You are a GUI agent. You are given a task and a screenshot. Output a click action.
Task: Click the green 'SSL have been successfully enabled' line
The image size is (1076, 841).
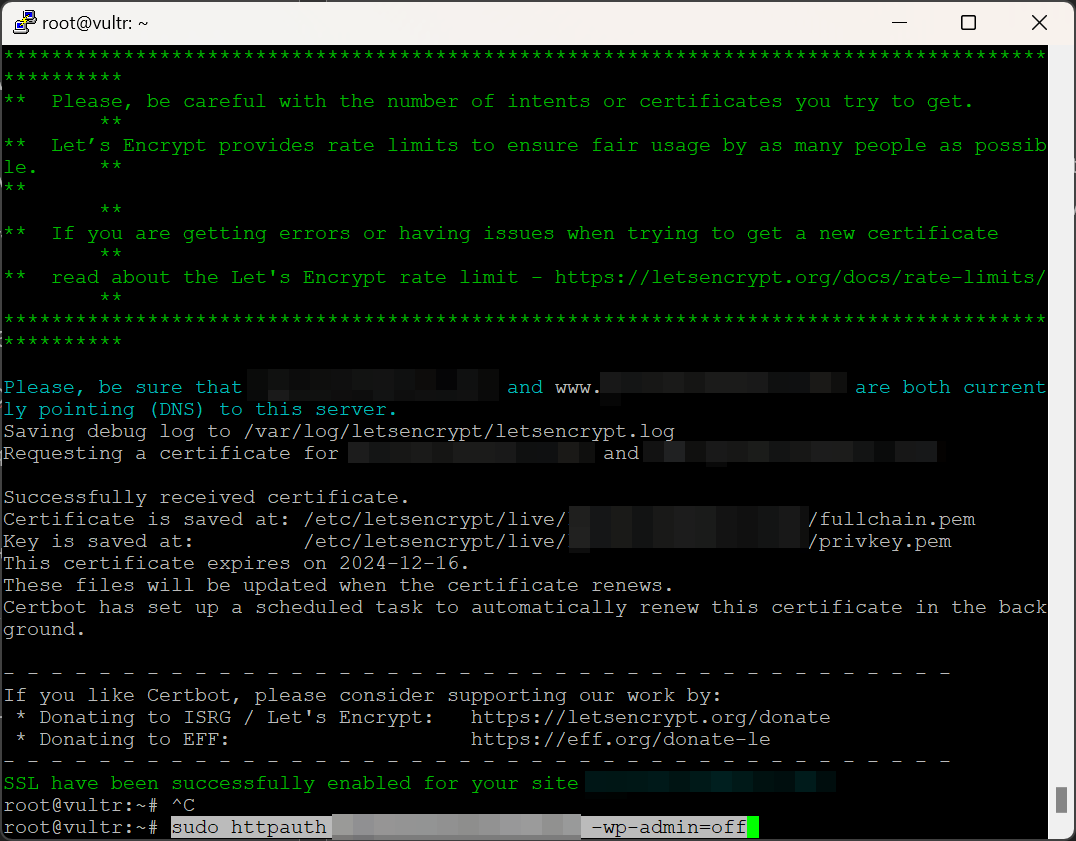pos(290,783)
